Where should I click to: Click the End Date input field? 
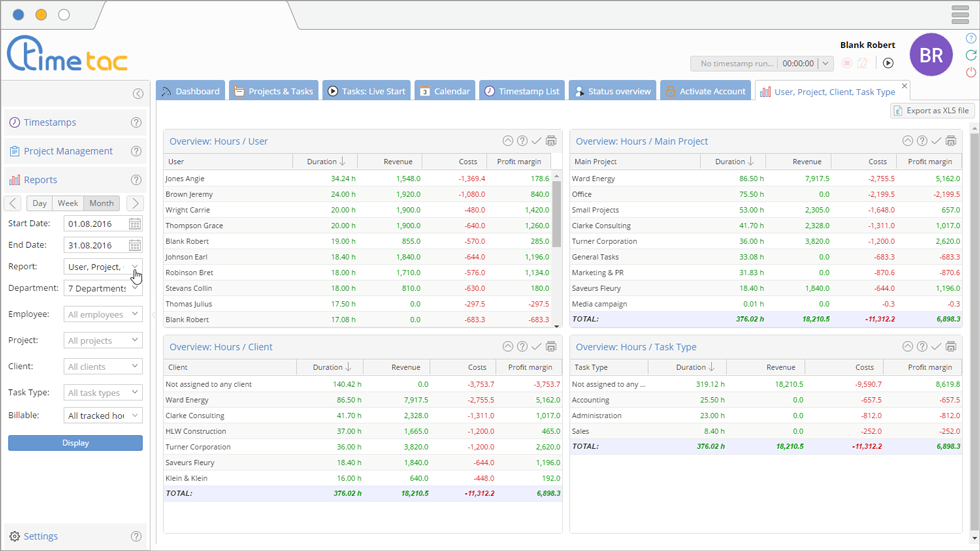[95, 245]
